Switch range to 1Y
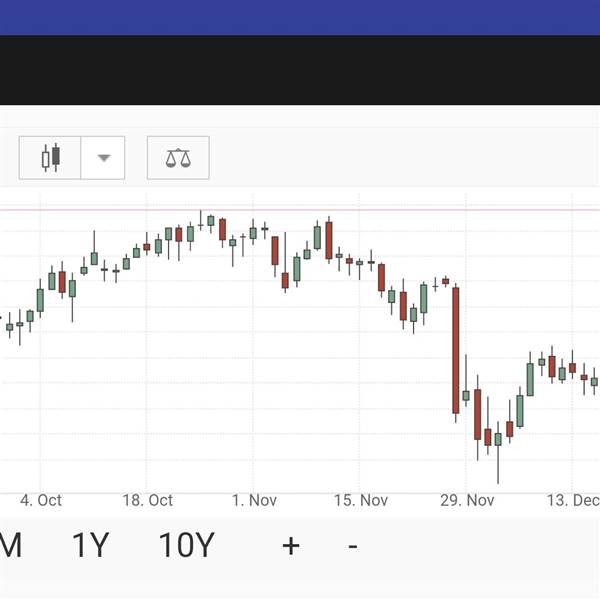Image resolution: width=600 pixels, height=600 pixels. [x=91, y=545]
